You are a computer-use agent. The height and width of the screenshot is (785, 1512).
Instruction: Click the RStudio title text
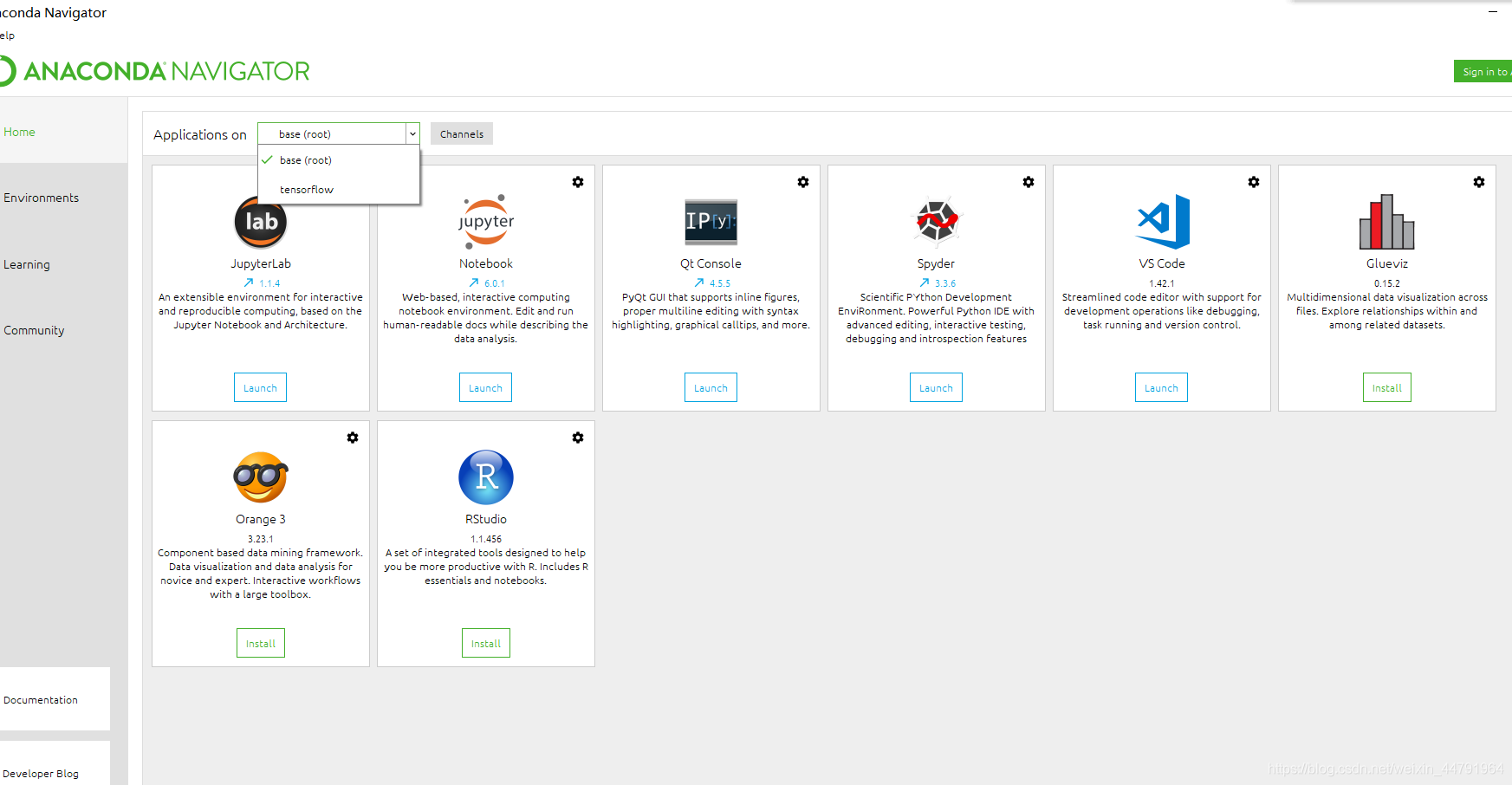[486, 519]
